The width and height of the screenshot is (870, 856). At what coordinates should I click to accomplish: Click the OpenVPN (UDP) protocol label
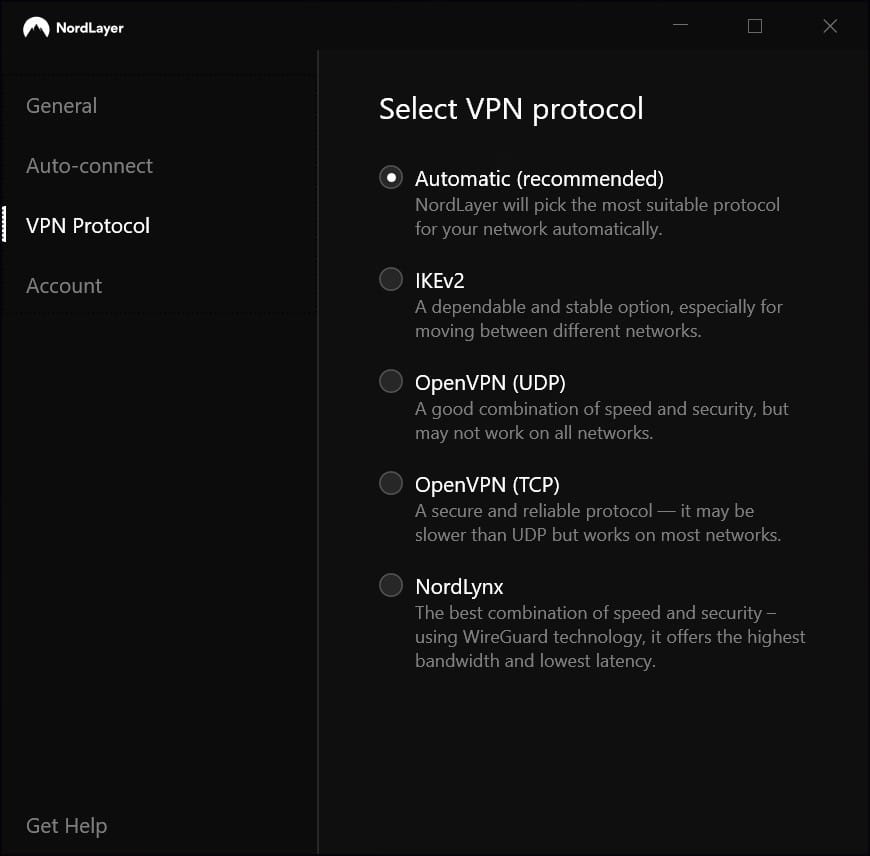(x=491, y=382)
